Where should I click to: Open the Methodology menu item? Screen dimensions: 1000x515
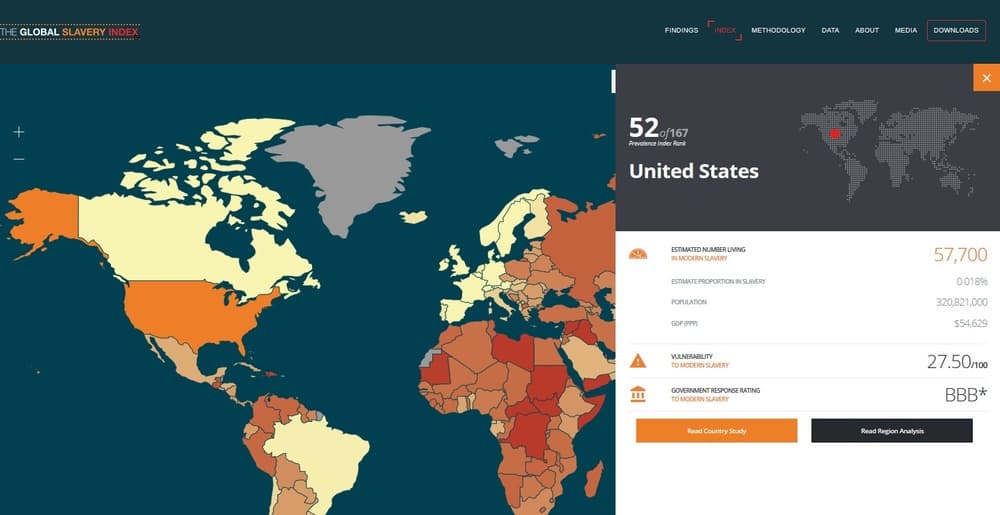tap(778, 30)
